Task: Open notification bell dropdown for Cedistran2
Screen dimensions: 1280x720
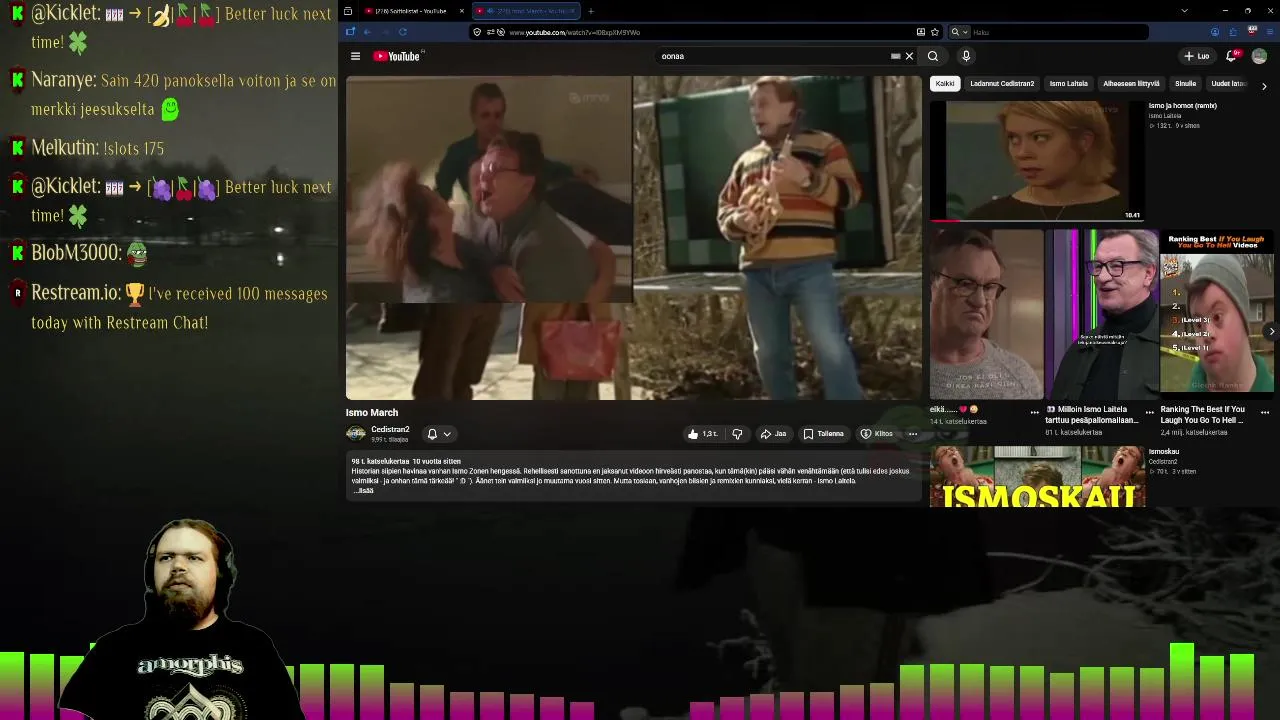Action: 439,434
